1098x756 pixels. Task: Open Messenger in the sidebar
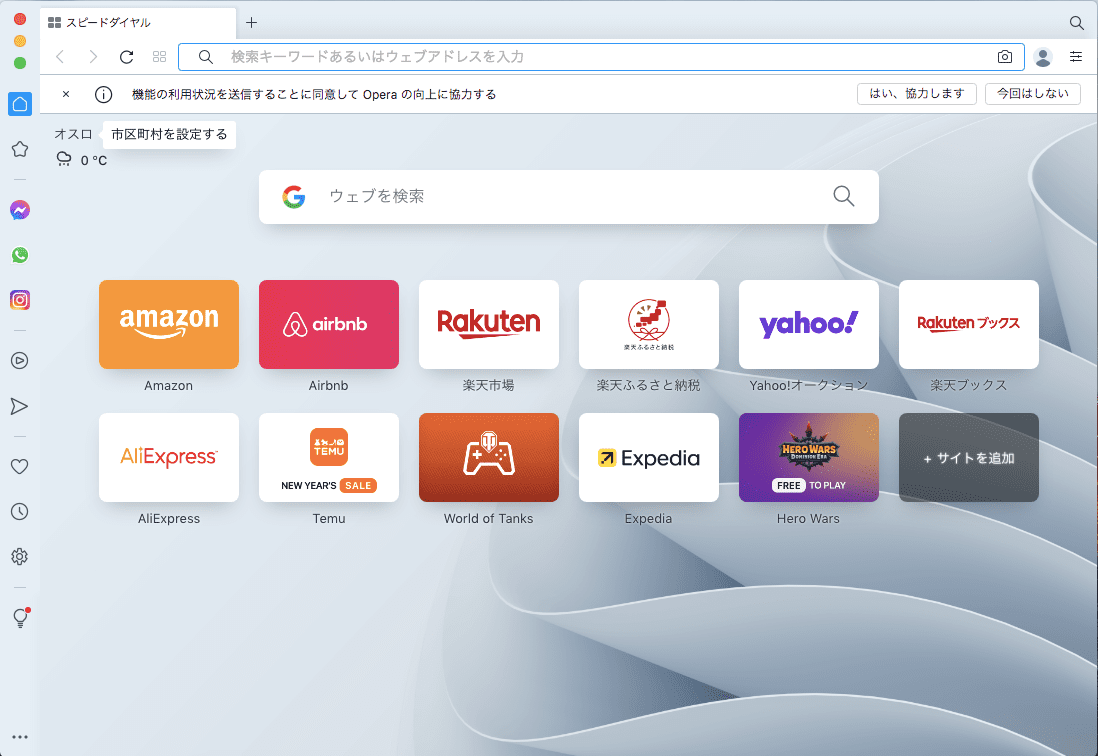20,210
